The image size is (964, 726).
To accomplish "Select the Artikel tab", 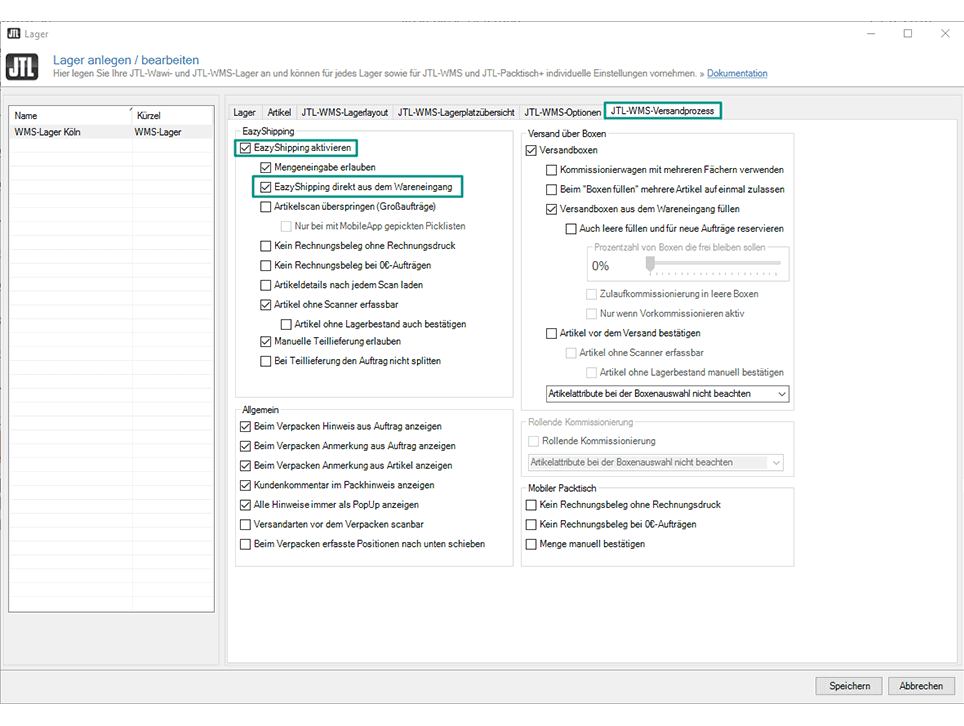I will pyautogui.click(x=279, y=112).
